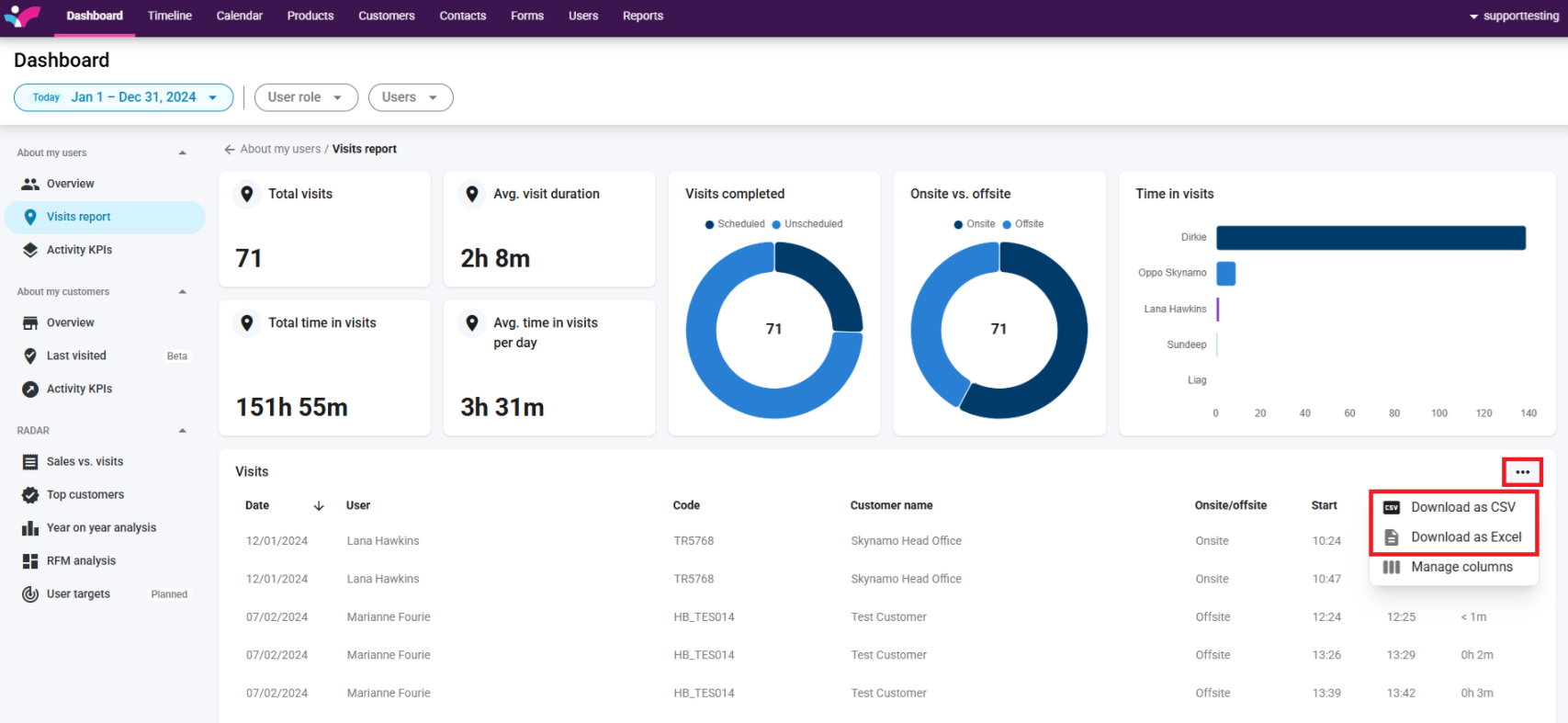The width and height of the screenshot is (1568, 723).
Task: Open the three-dot menu in Visits table
Action: click(1522, 472)
